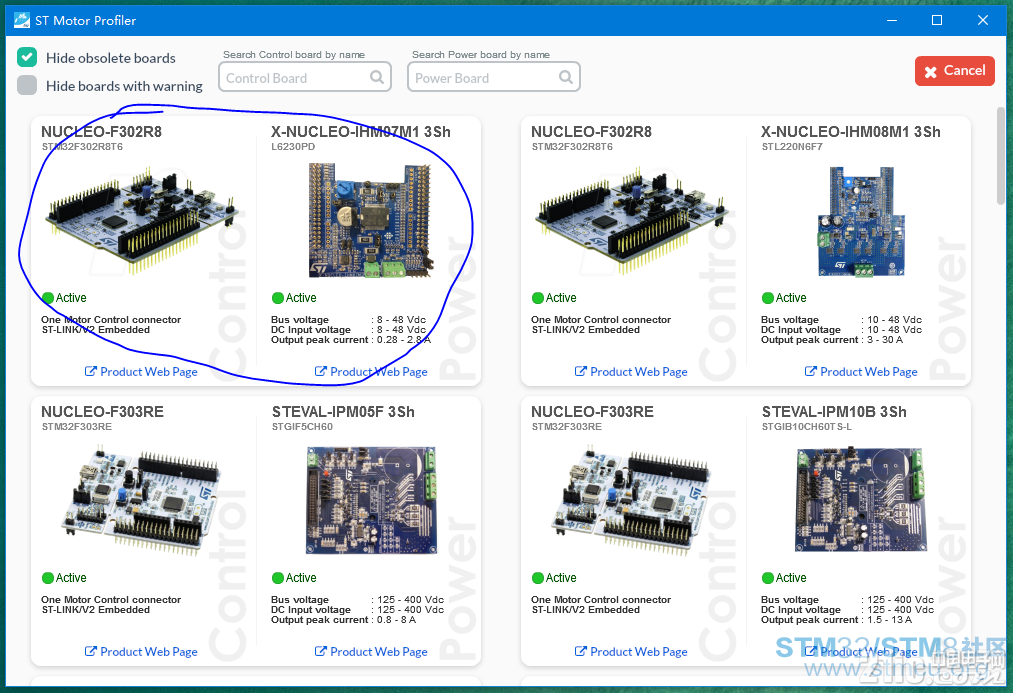Click the STGIB10CH60TS-L part number text

tap(807, 427)
